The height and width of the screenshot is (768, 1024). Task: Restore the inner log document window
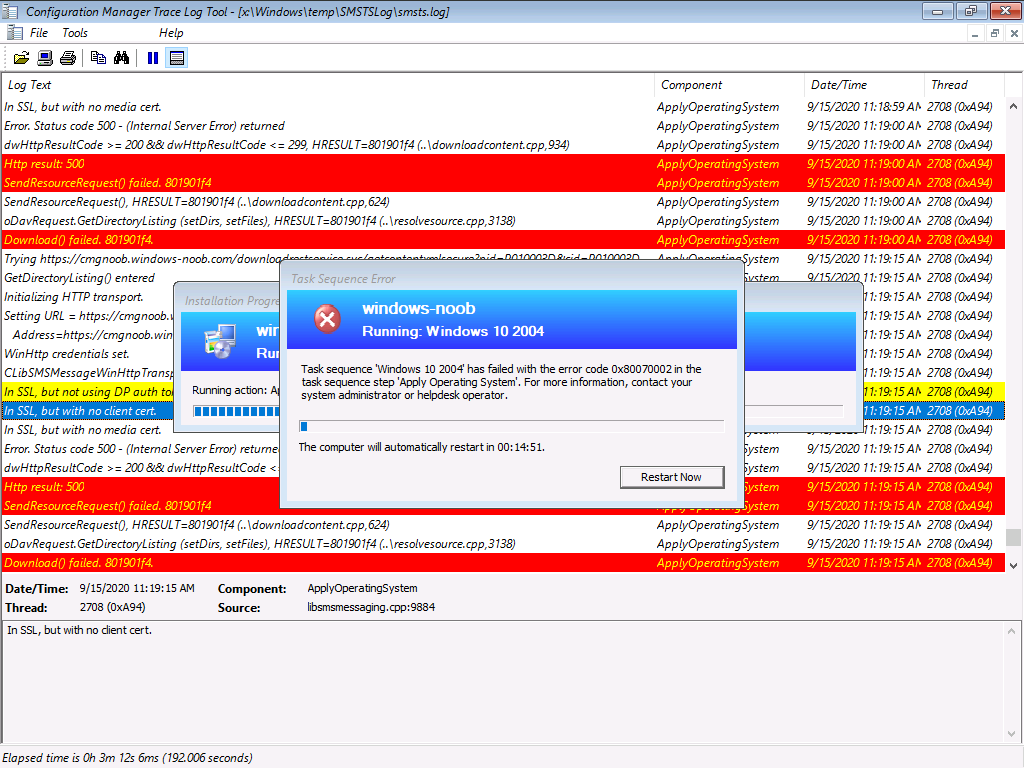pyautogui.click(x=995, y=33)
